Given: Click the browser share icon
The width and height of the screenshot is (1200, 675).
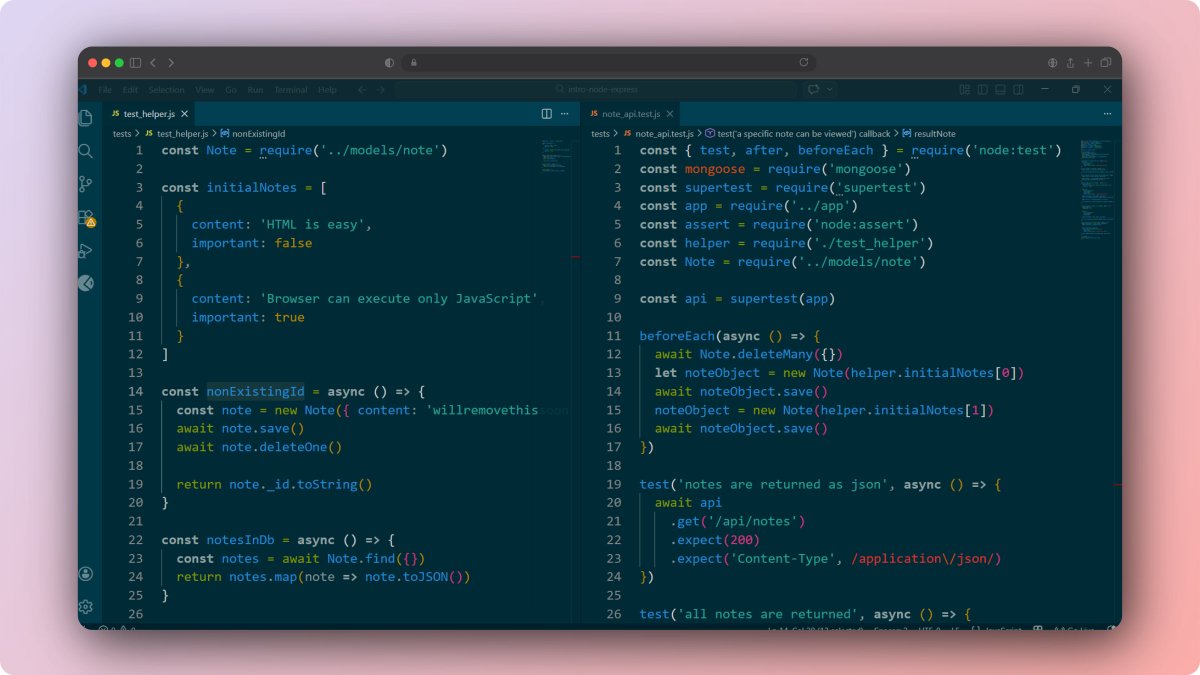Looking at the screenshot, I should (1070, 62).
